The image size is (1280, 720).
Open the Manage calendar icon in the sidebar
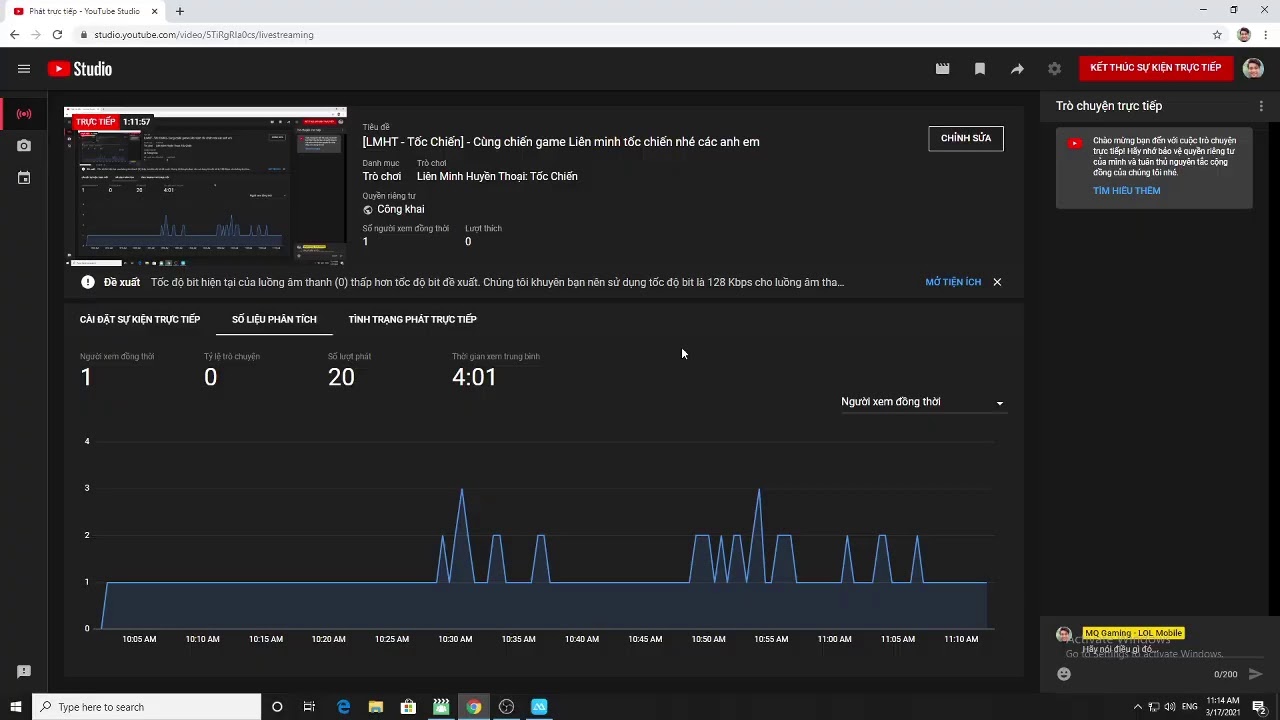coord(24,178)
